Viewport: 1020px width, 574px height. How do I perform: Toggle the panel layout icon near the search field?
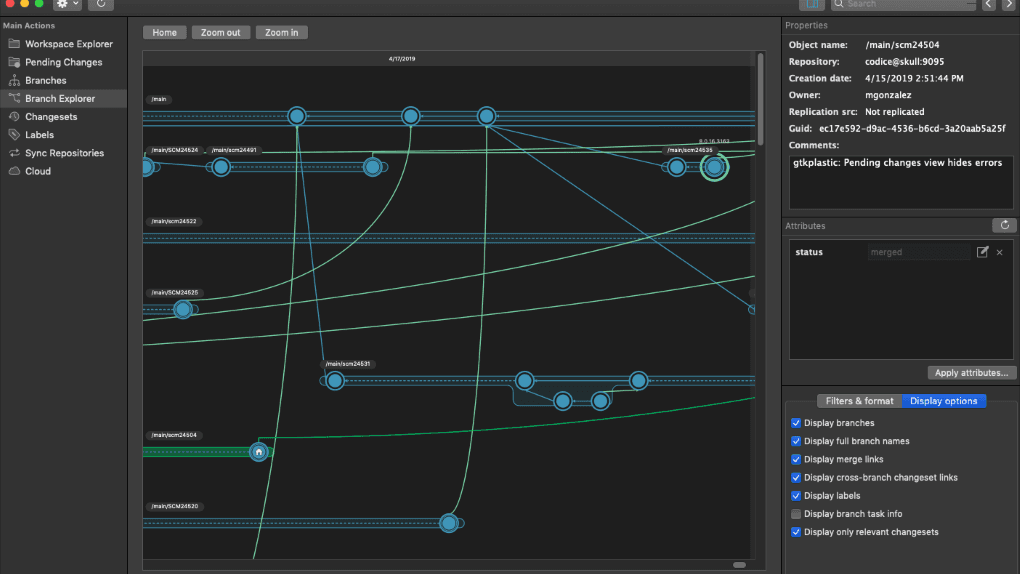coord(812,4)
